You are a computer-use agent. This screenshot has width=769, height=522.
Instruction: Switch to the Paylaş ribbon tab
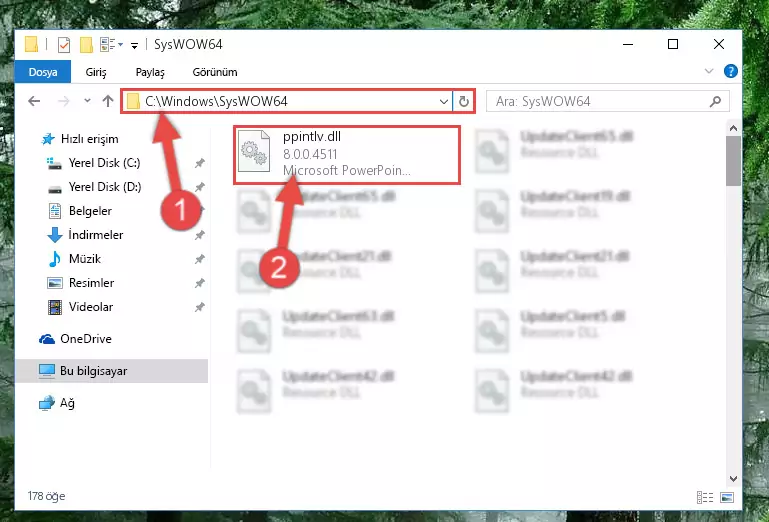point(150,72)
